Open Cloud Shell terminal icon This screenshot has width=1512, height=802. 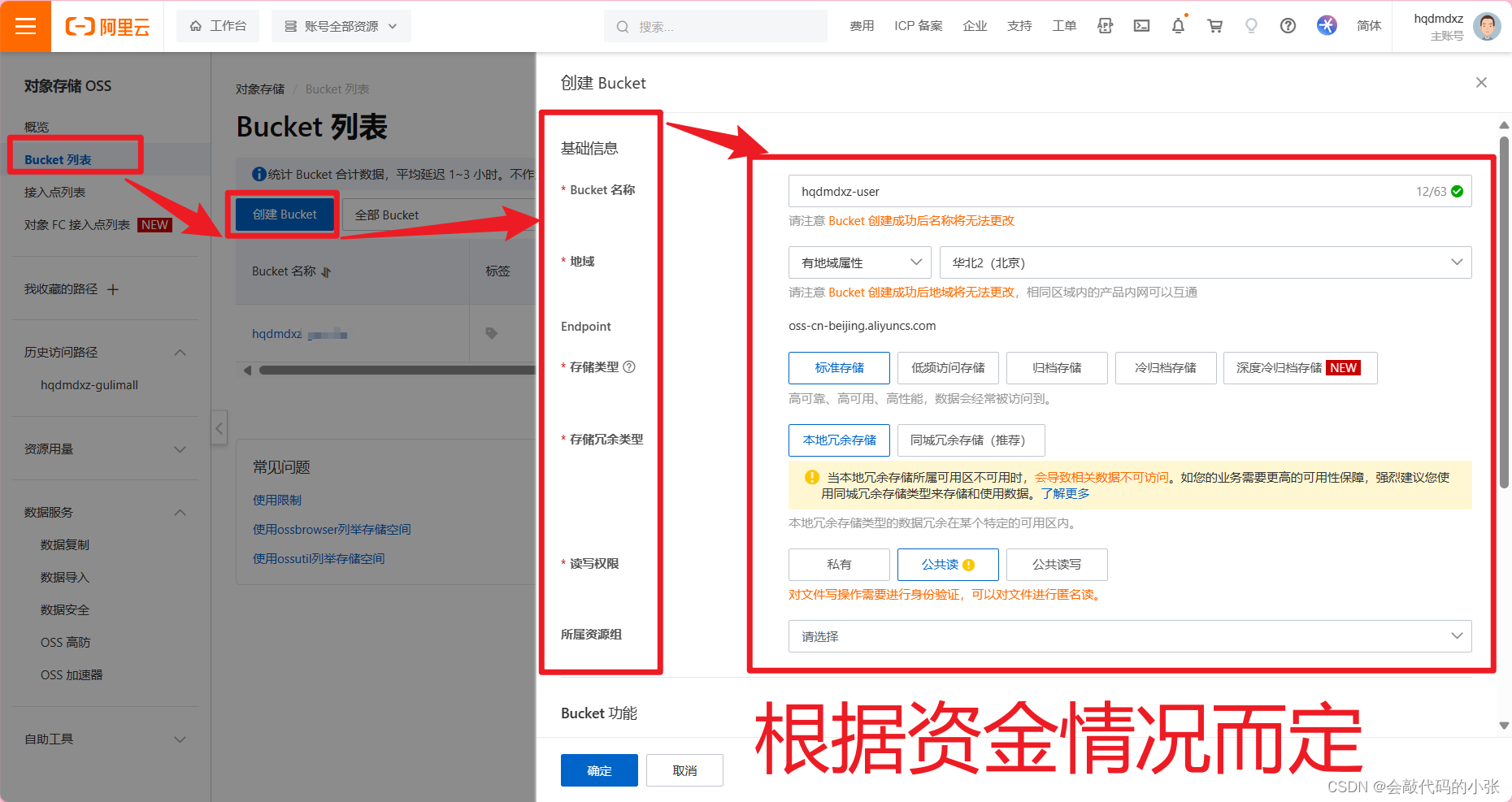tap(1141, 26)
